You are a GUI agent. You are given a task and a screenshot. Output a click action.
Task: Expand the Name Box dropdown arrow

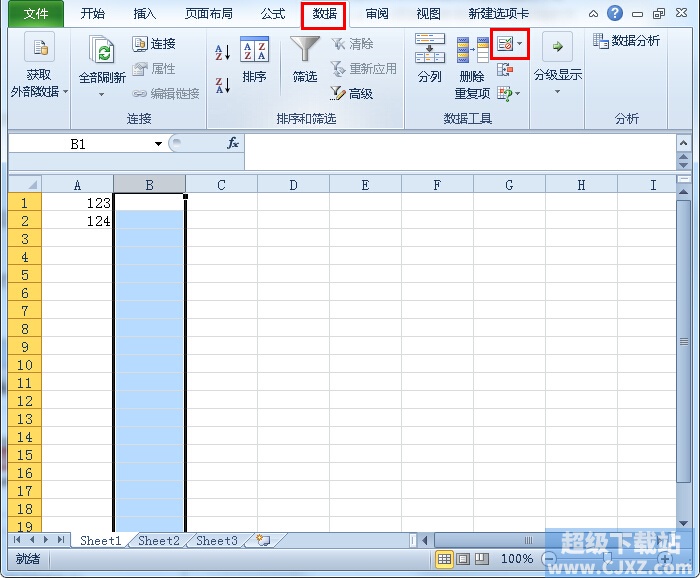158,144
